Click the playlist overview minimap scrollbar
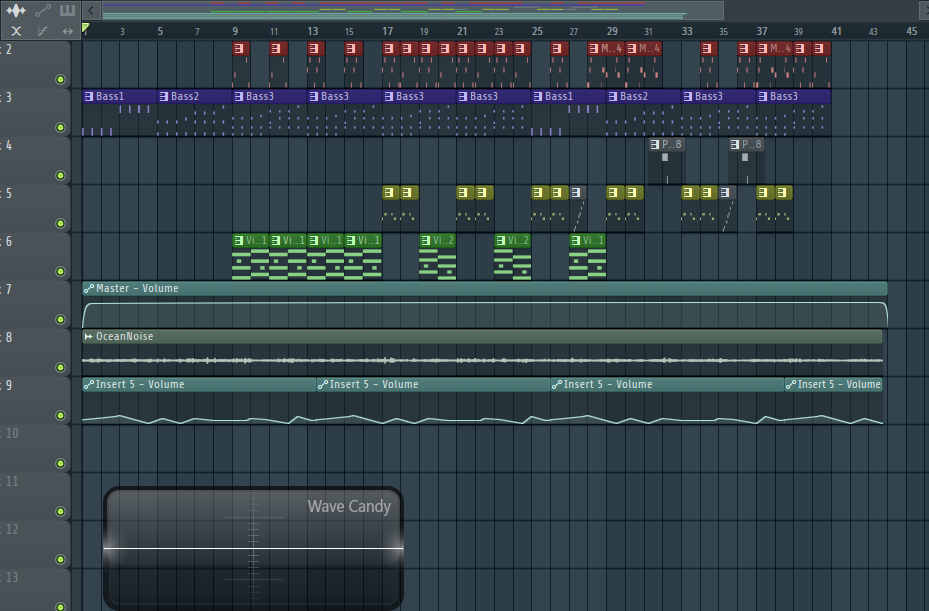This screenshot has height=611, width=929. 413,10
